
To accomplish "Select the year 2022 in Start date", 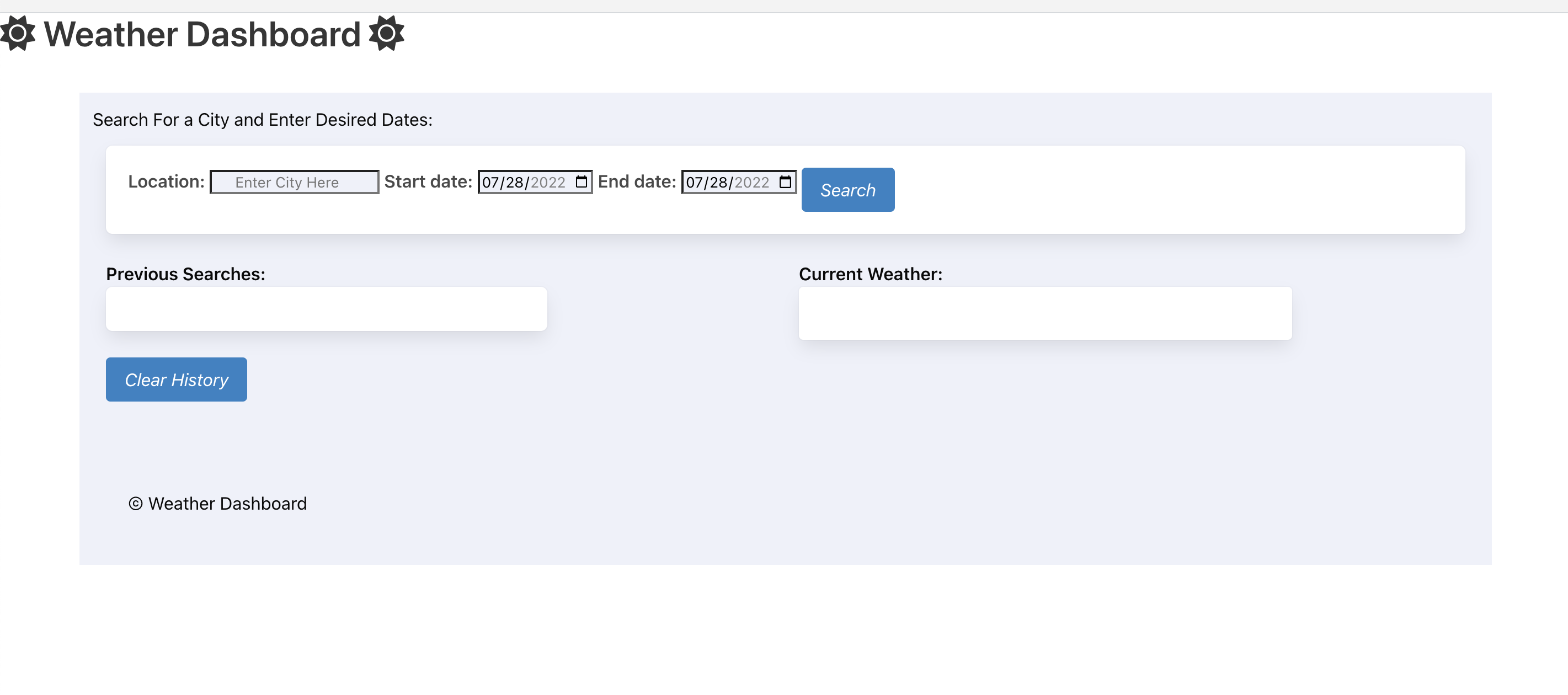I will tap(548, 183).
